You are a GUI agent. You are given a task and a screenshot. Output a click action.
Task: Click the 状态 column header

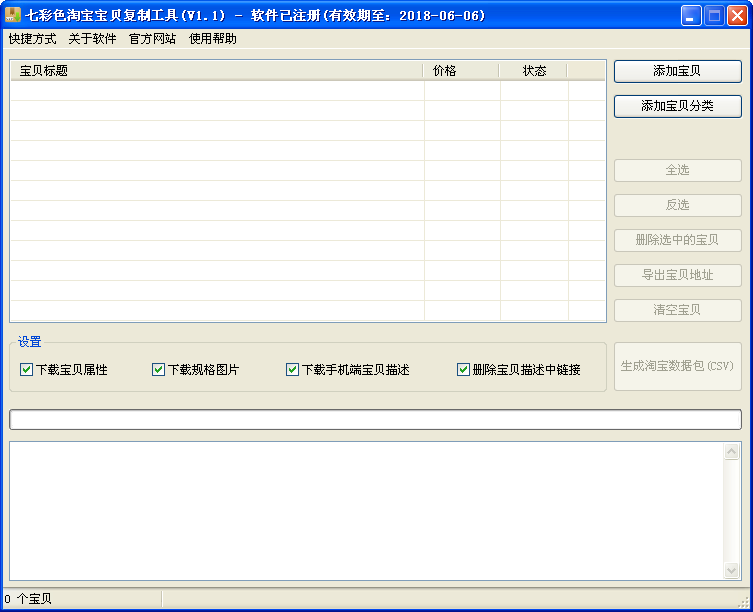click(533, 71)
